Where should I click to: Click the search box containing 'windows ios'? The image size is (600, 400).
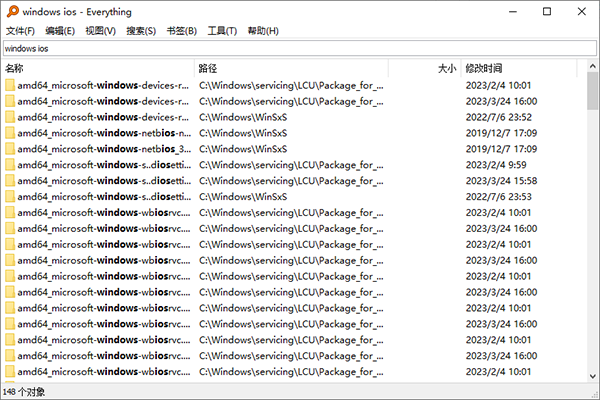[300, 48]
